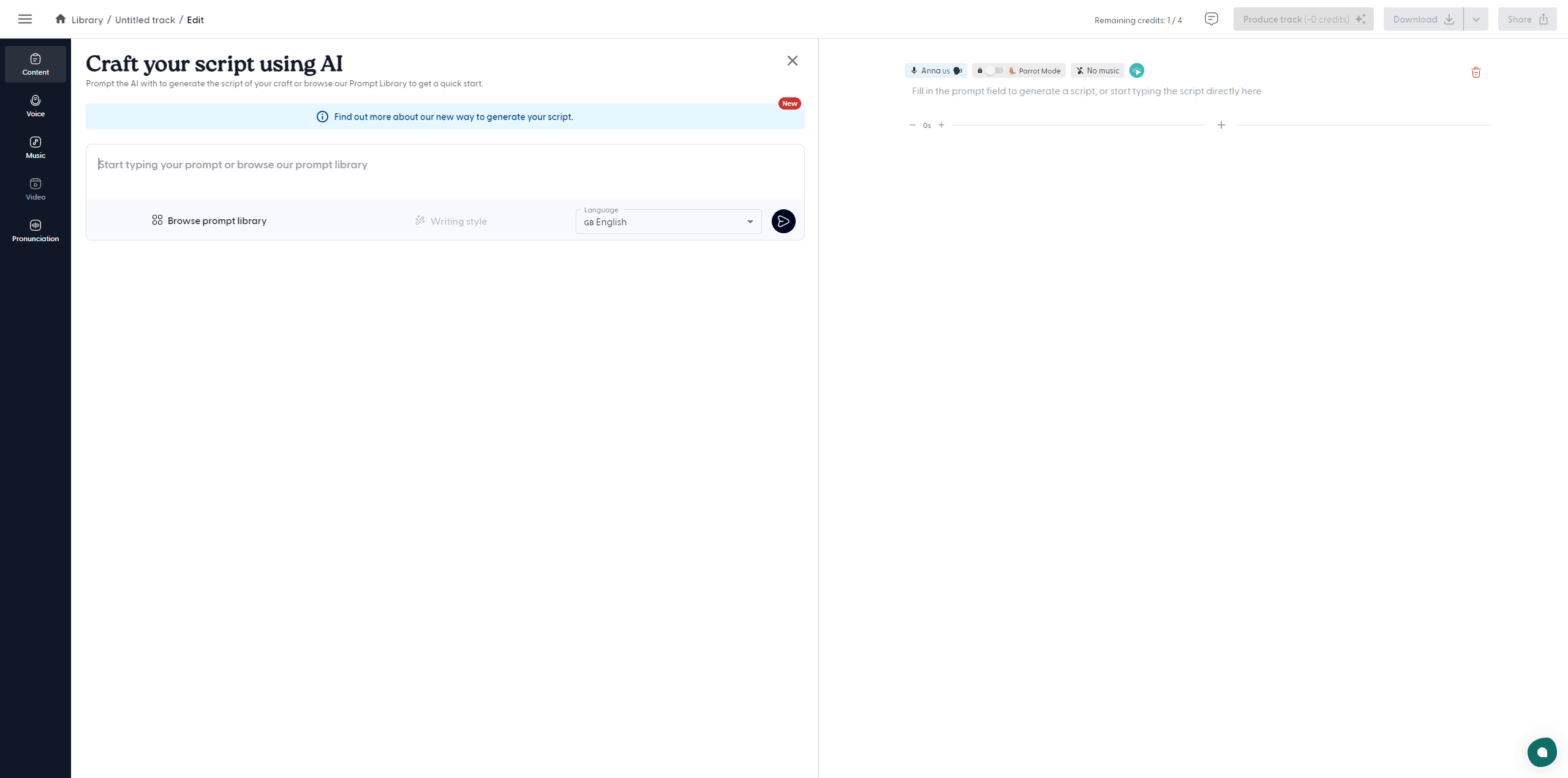Viewport: 1568px width, 778px height.
Task: Click the Download button
Action: click(x=1423, y=19)
